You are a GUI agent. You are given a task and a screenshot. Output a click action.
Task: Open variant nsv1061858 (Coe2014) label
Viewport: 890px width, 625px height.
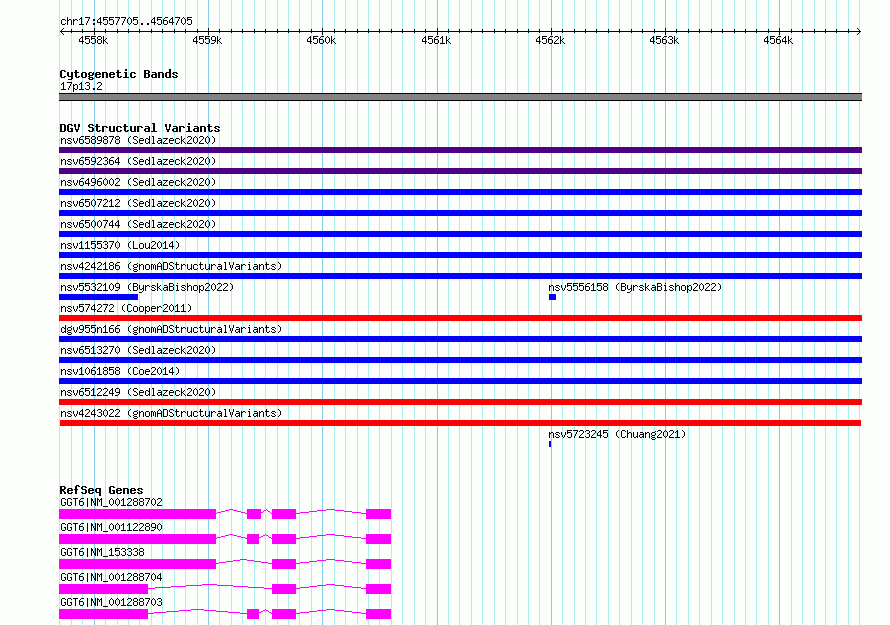tap(120, 371)
